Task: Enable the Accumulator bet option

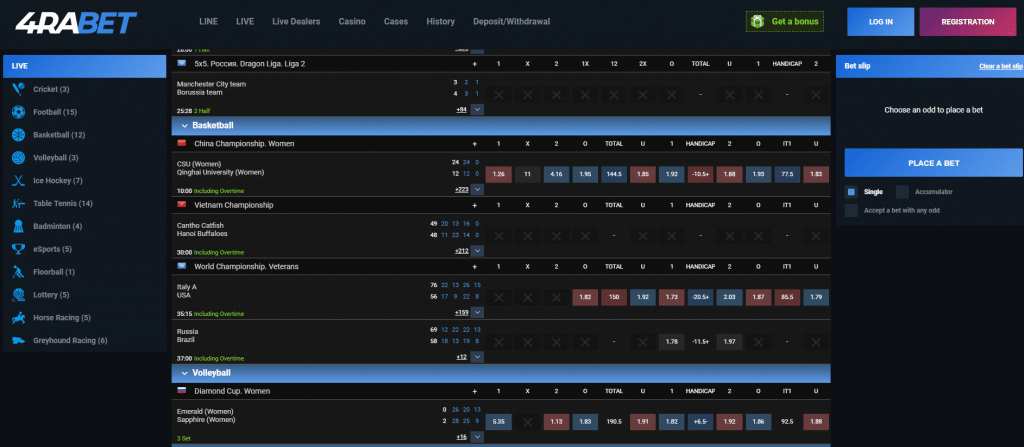Action: tap(903, 191)
